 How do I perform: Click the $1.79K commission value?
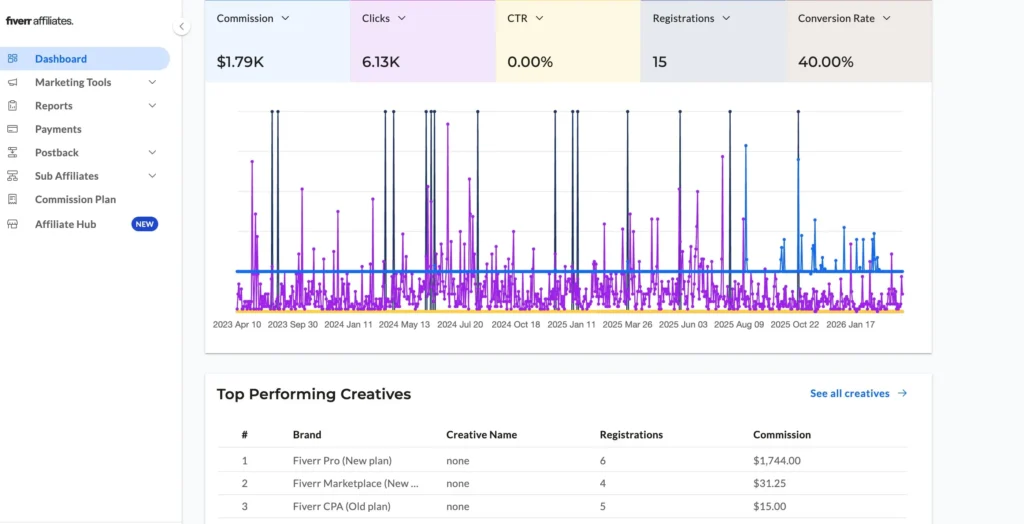[240, 62]
